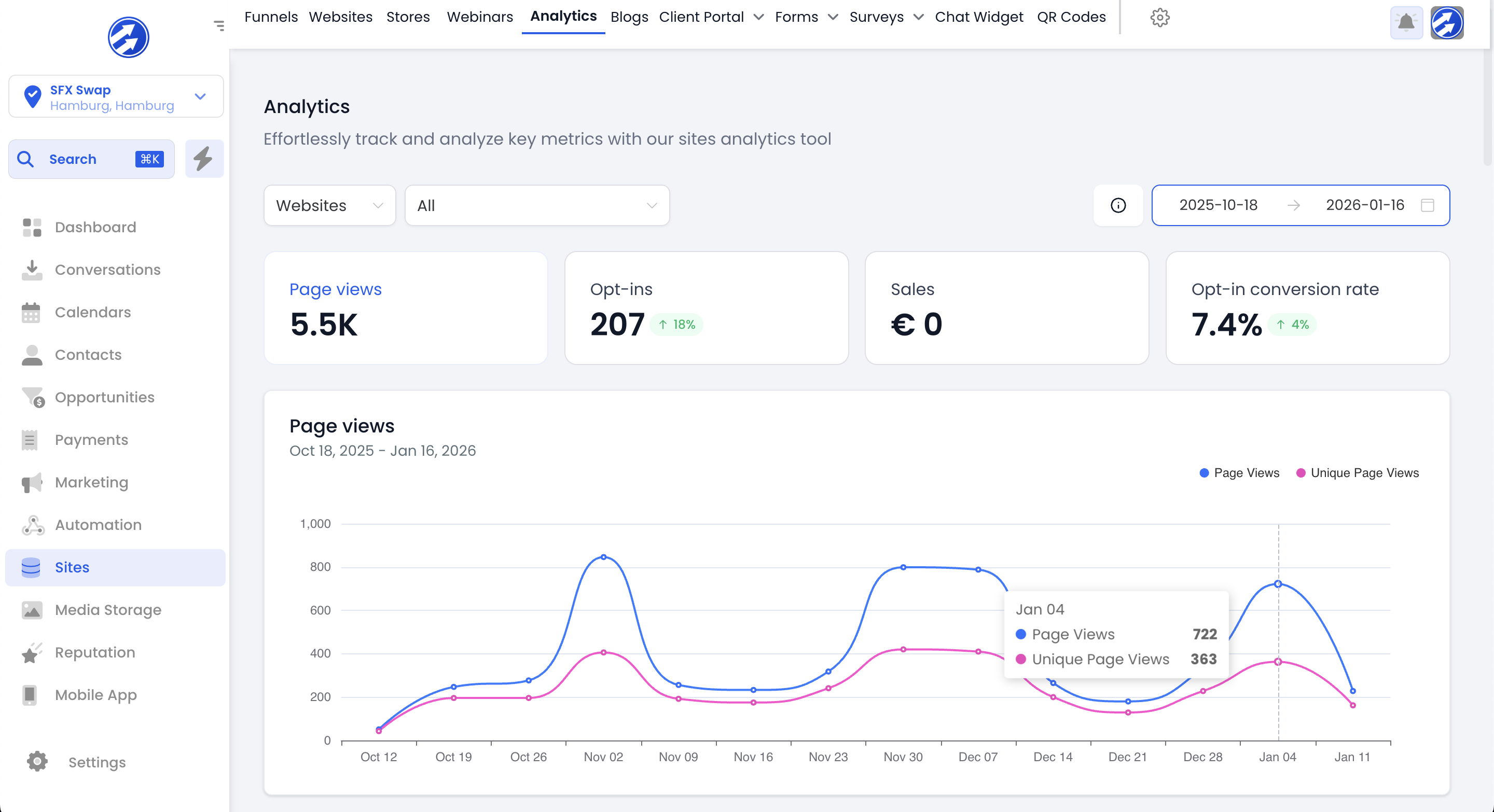Screen dimensions: 1494x812
Task: Open the QR Codes tab
Action: point(1071,17)
